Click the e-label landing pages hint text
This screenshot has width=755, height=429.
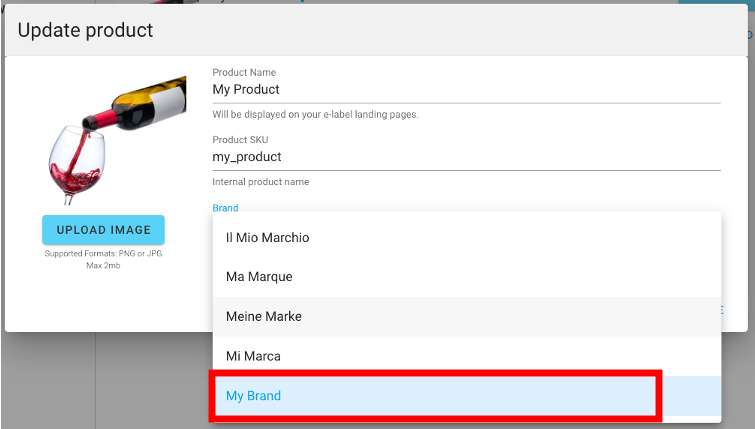[x=315, y=114]
